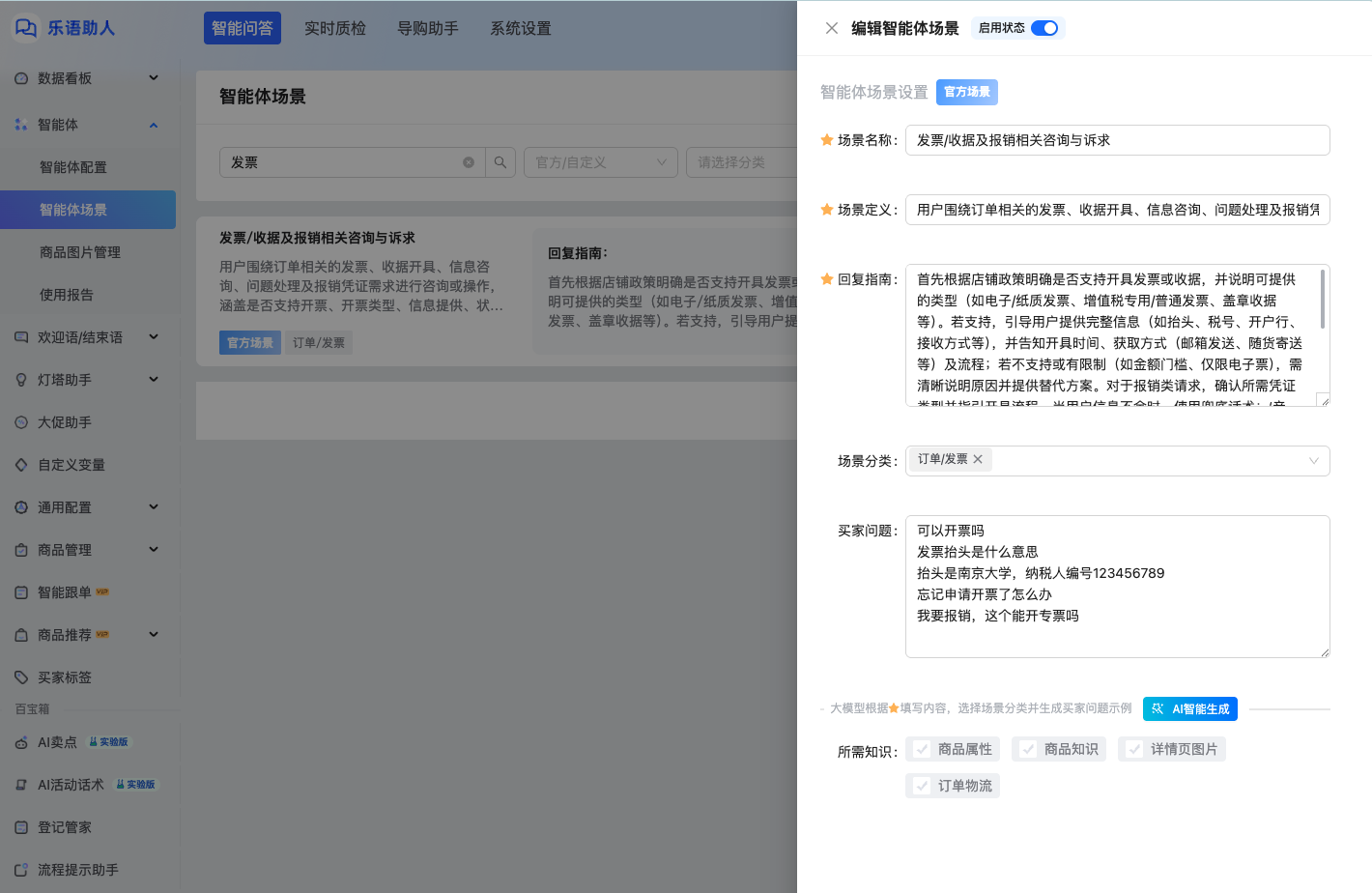Check the 订单物流 knowledge checkbox
Viewport: 1372px width, 893px height.
[923, 786]
